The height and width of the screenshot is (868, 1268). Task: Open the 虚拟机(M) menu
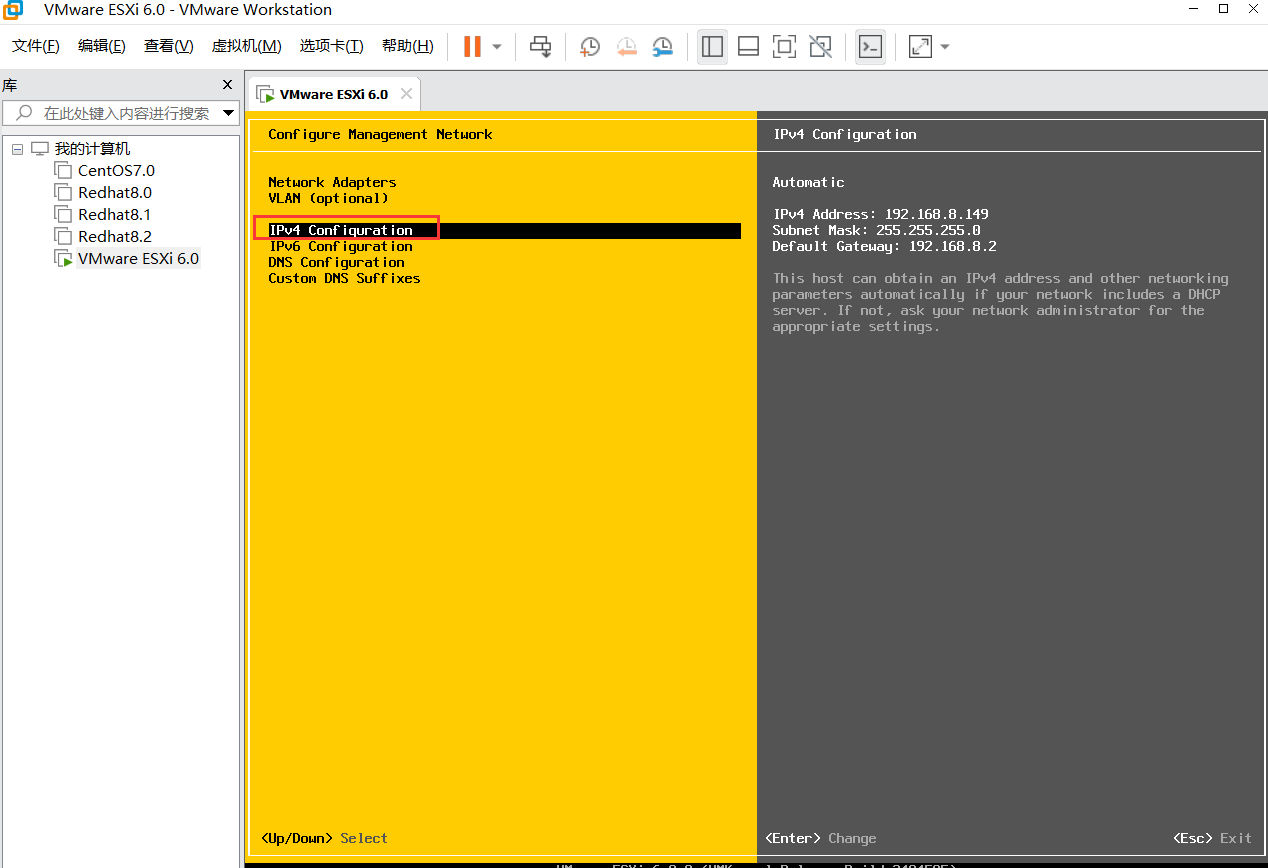[247, 46]
